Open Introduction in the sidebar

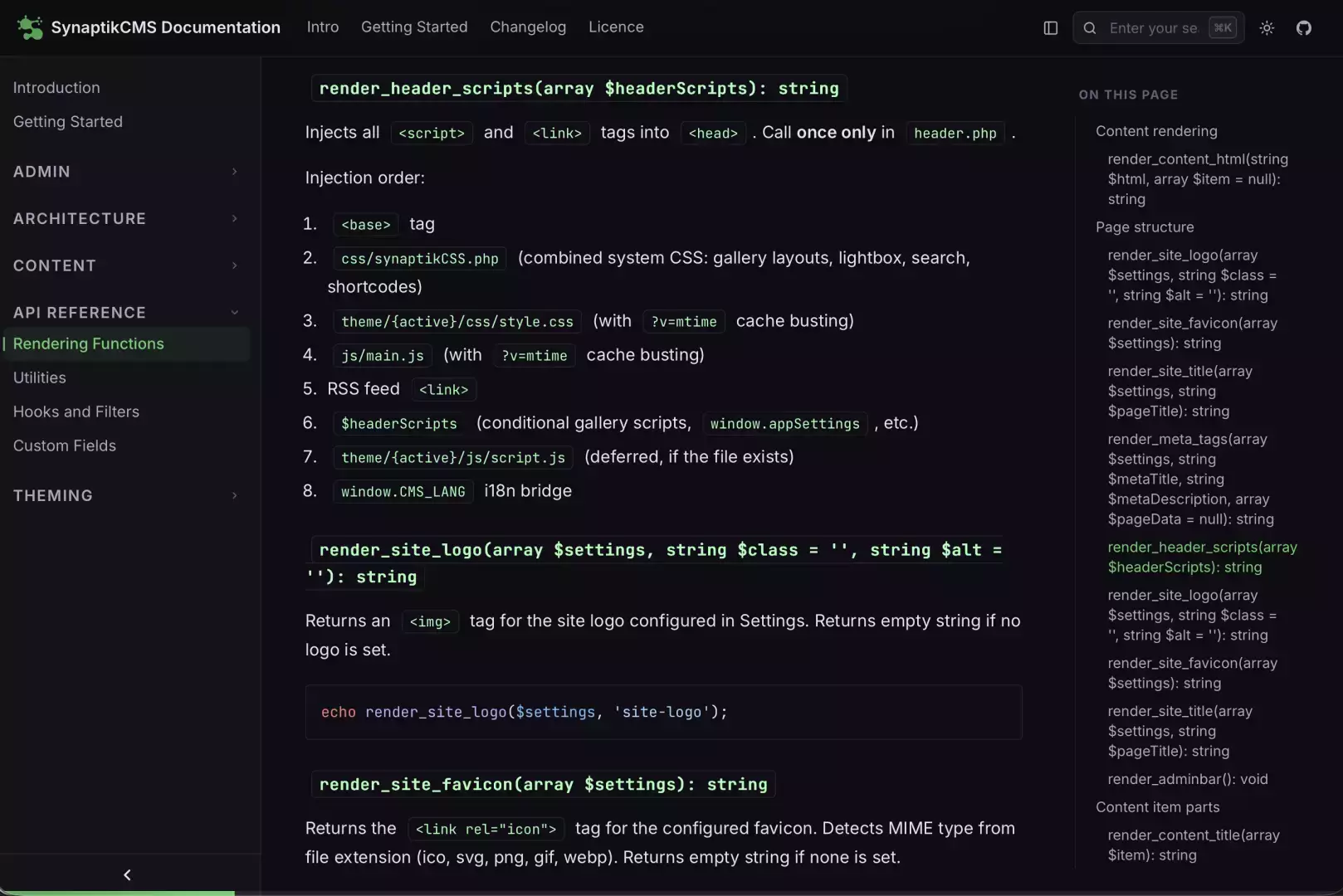[56, 88]
